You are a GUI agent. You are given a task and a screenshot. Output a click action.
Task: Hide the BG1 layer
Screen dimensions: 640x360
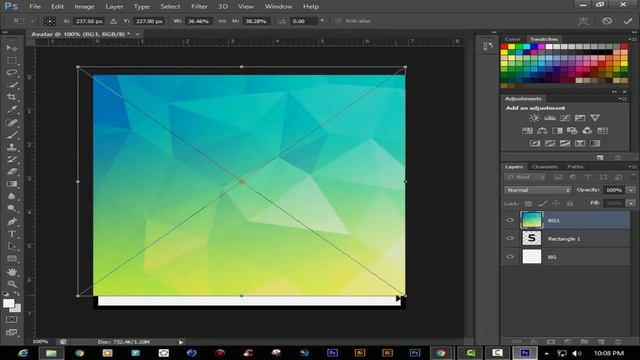pyautogui.click(x=510, y=220)
